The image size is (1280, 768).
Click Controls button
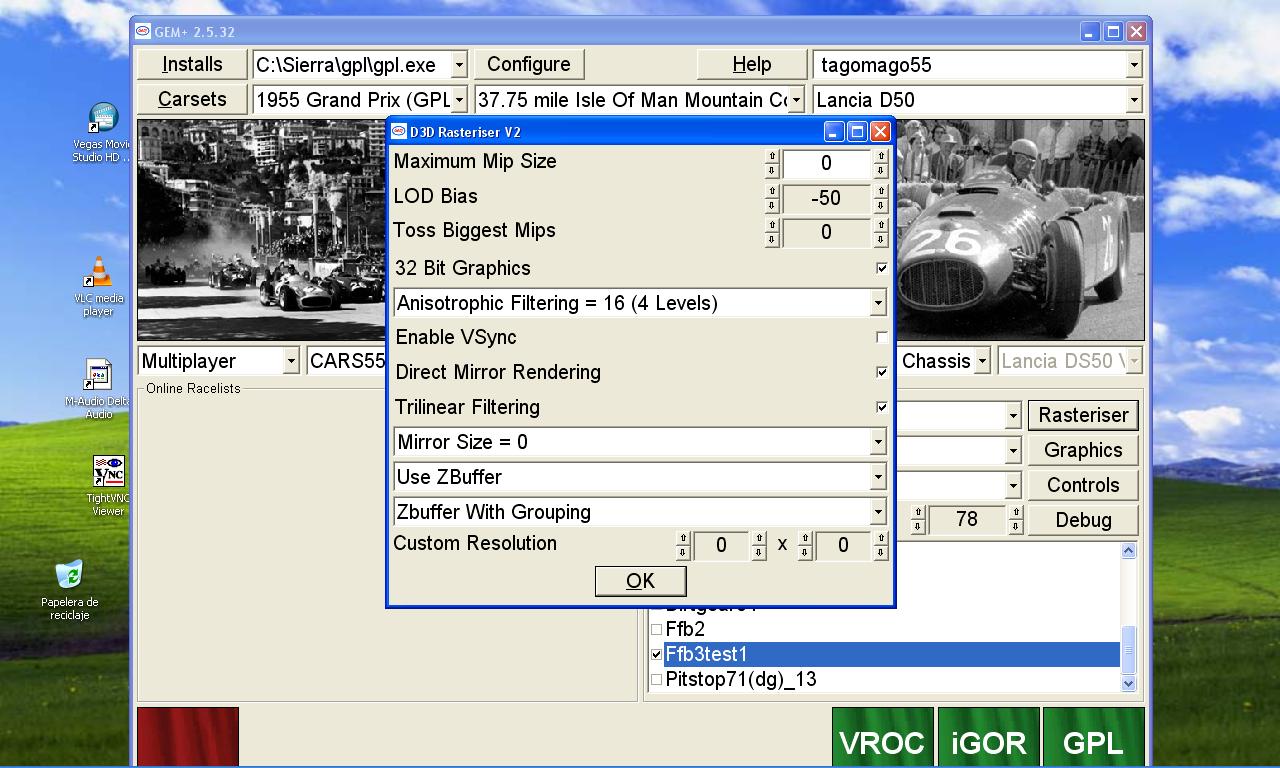click(1083, 485)
